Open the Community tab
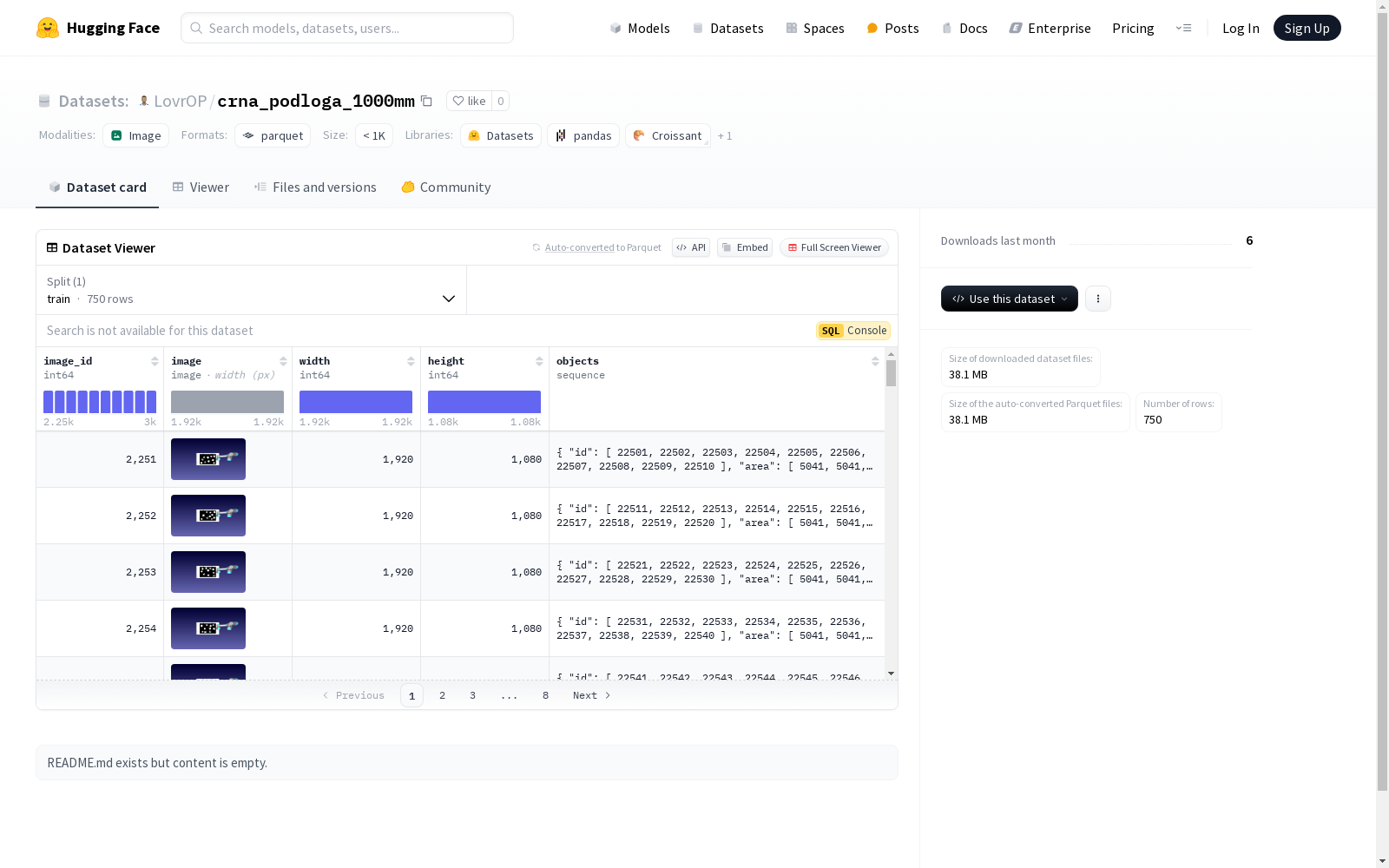This screenshot has height=868, width=1389. pyautogui.click(x=446, y=187)
